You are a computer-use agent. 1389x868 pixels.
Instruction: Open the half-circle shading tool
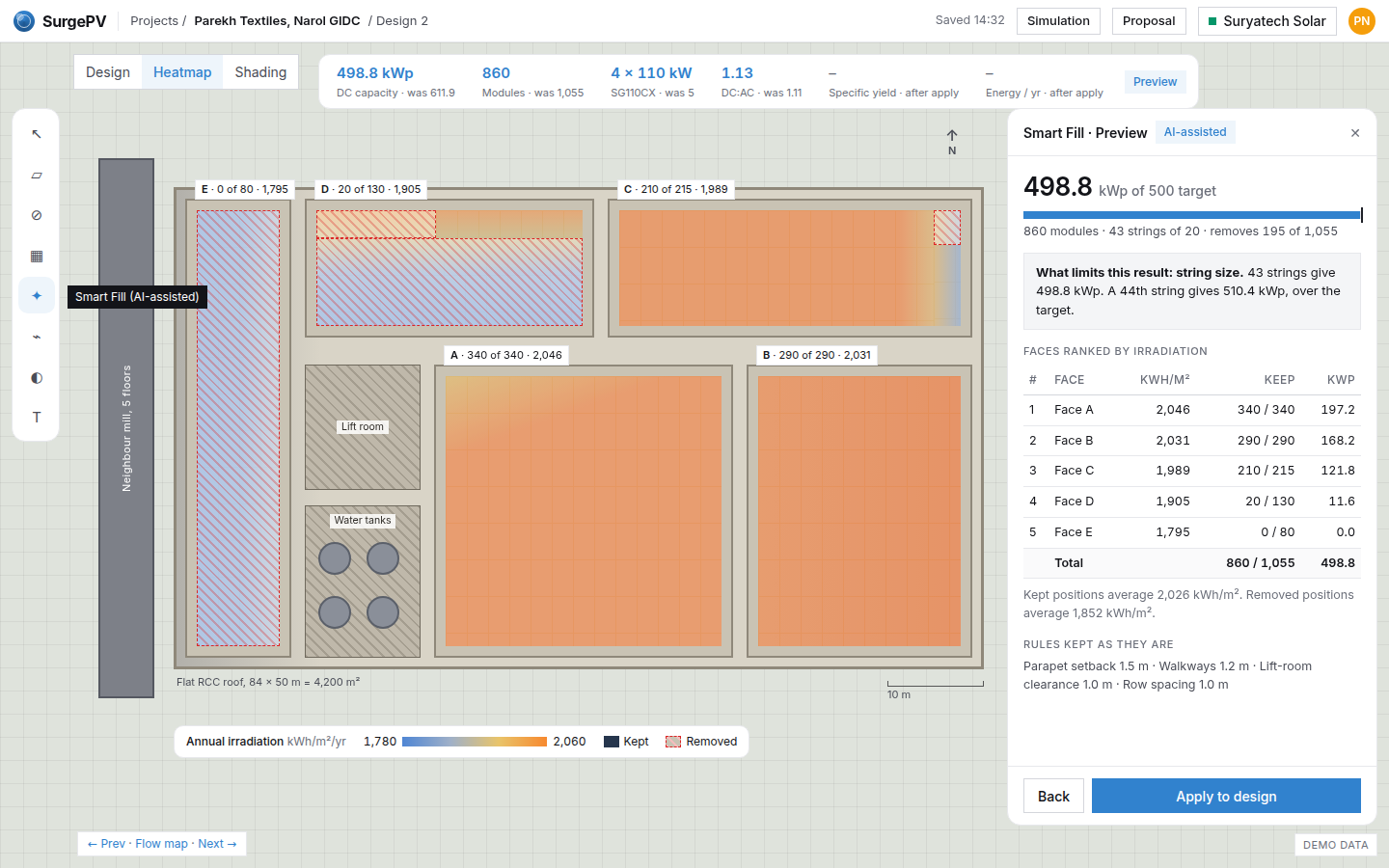(x=37, y=377)
